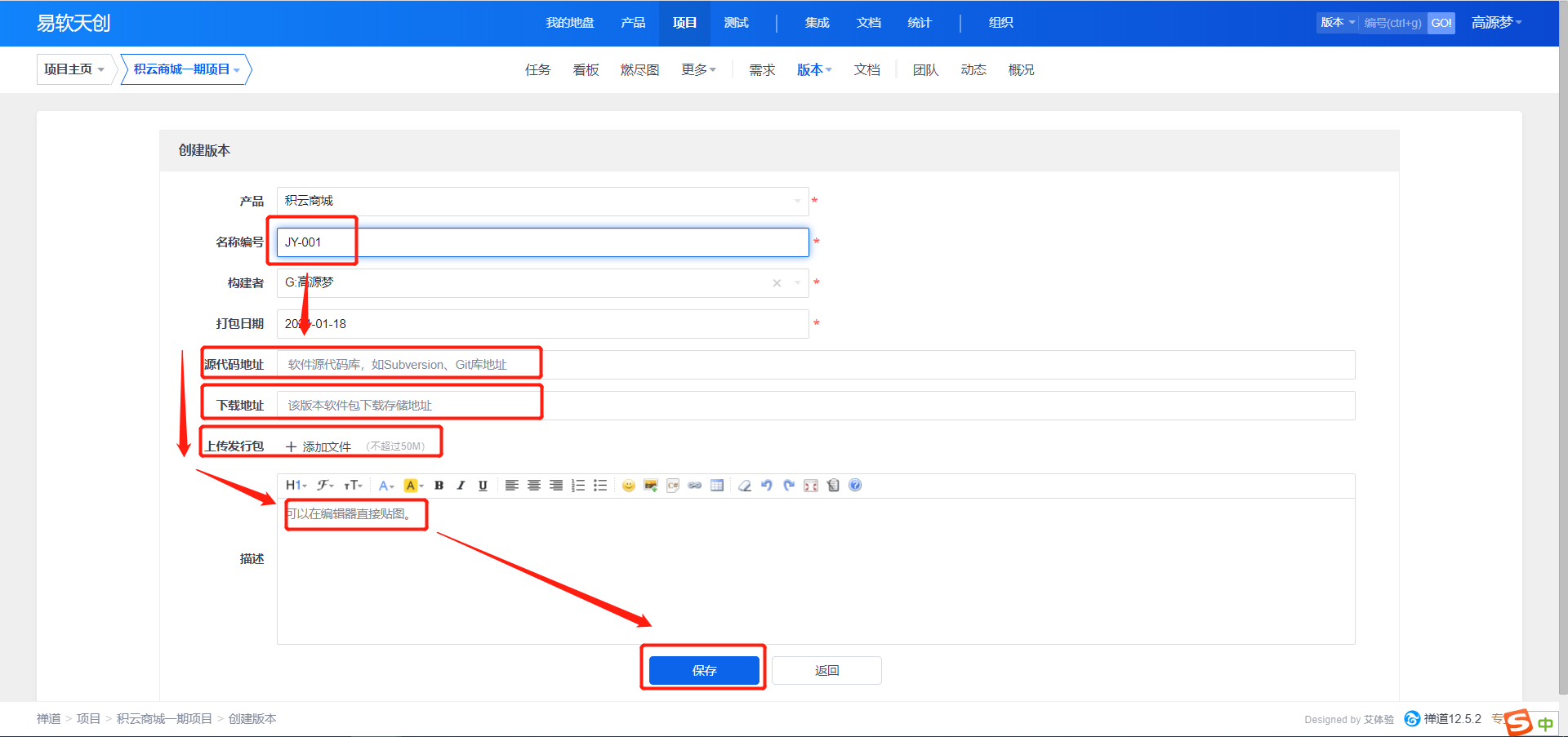Open the 积云商城一期项目 project switcher
The image size is (1568, 737).
186,69
